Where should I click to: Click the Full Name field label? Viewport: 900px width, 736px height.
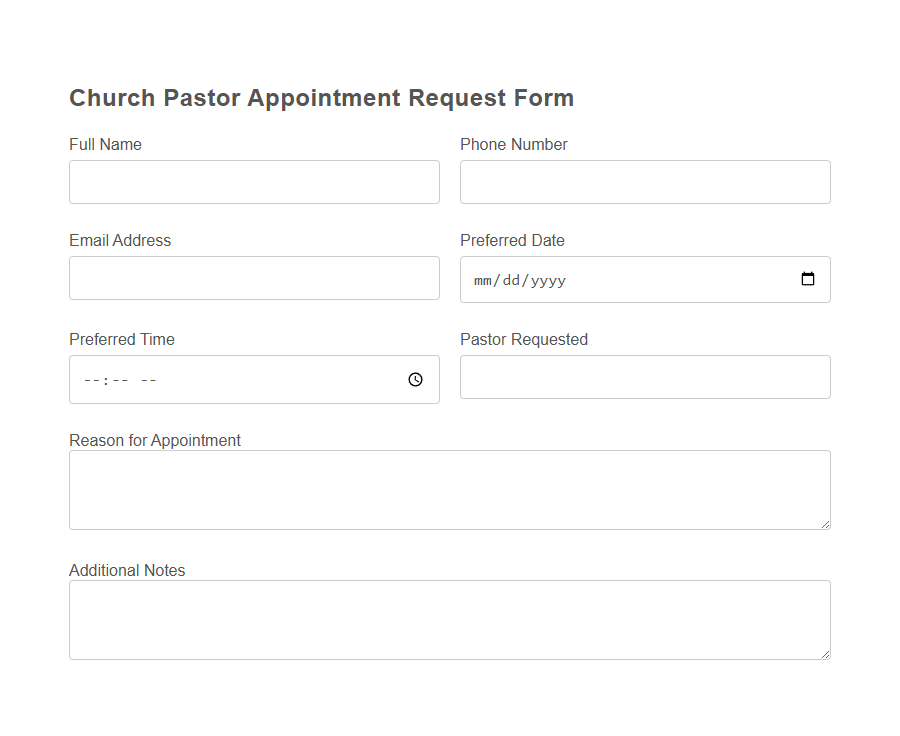click(x=105, y=144)
